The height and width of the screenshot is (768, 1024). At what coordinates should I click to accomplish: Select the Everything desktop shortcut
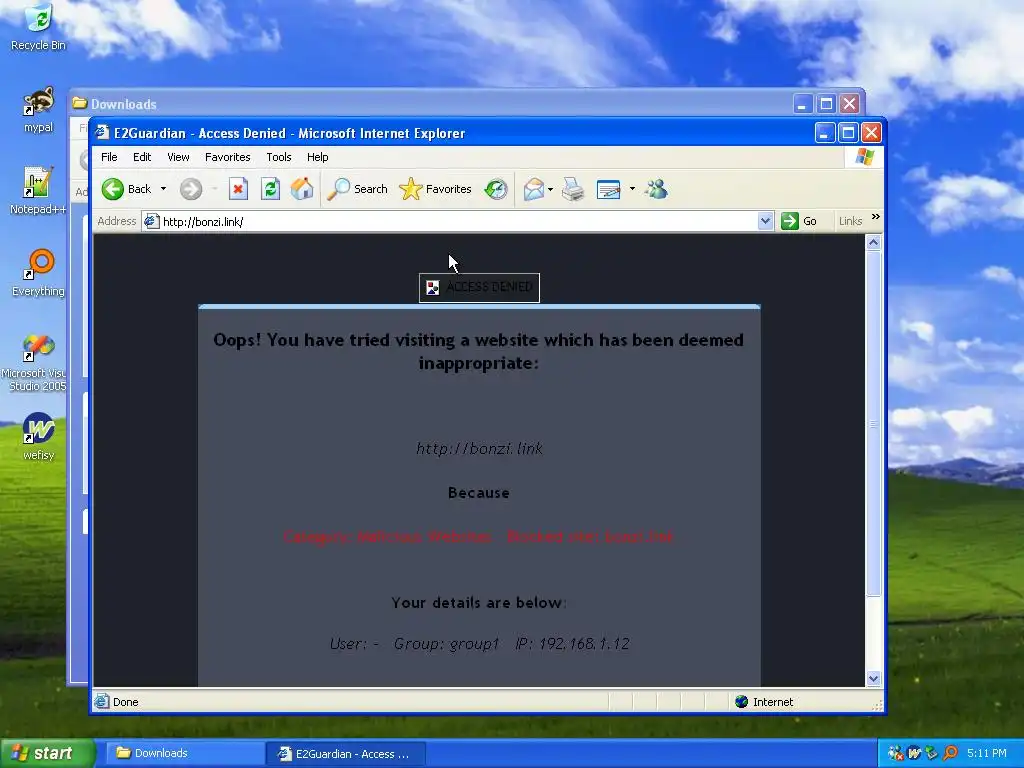38,273
